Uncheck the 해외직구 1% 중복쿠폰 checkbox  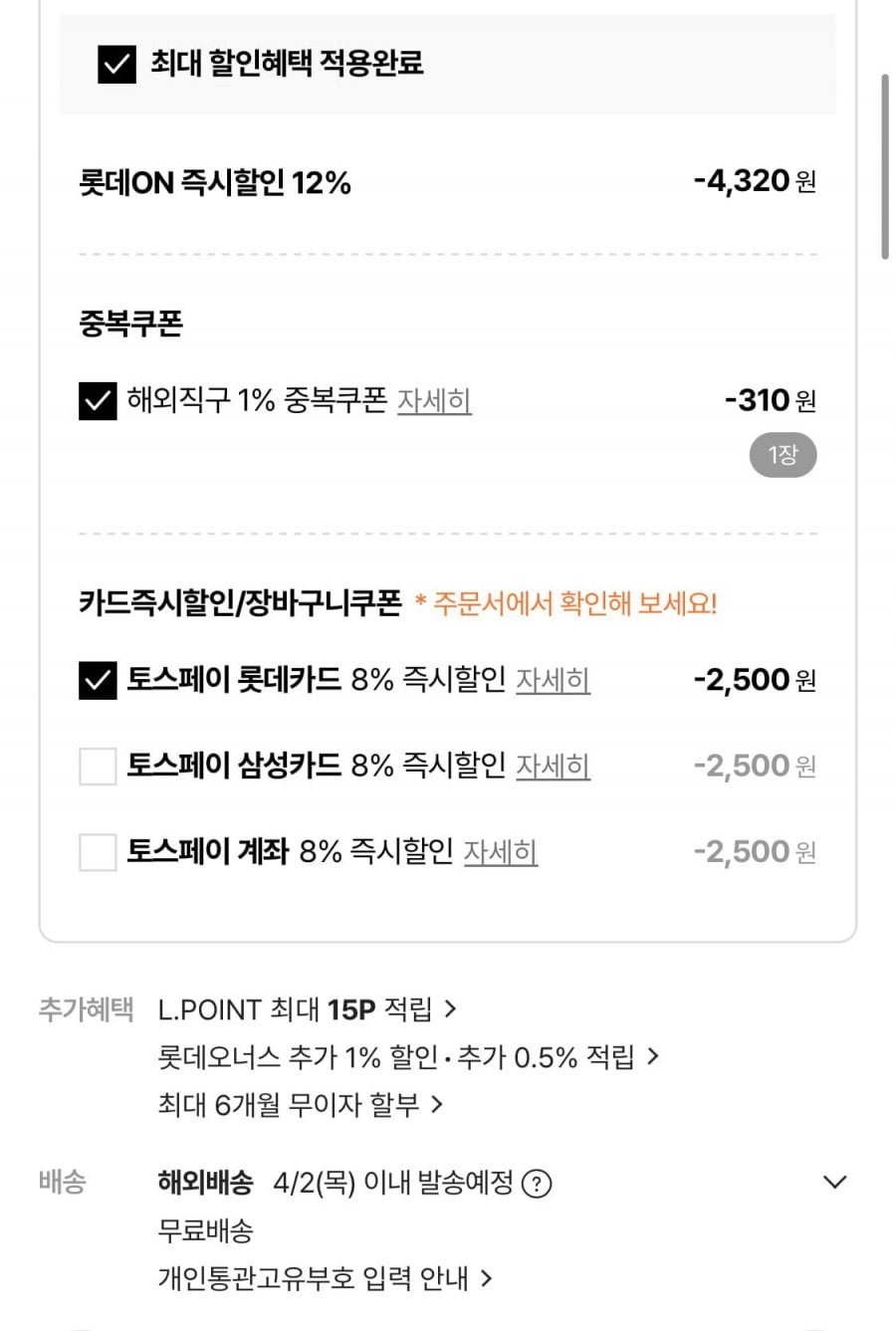98,401
